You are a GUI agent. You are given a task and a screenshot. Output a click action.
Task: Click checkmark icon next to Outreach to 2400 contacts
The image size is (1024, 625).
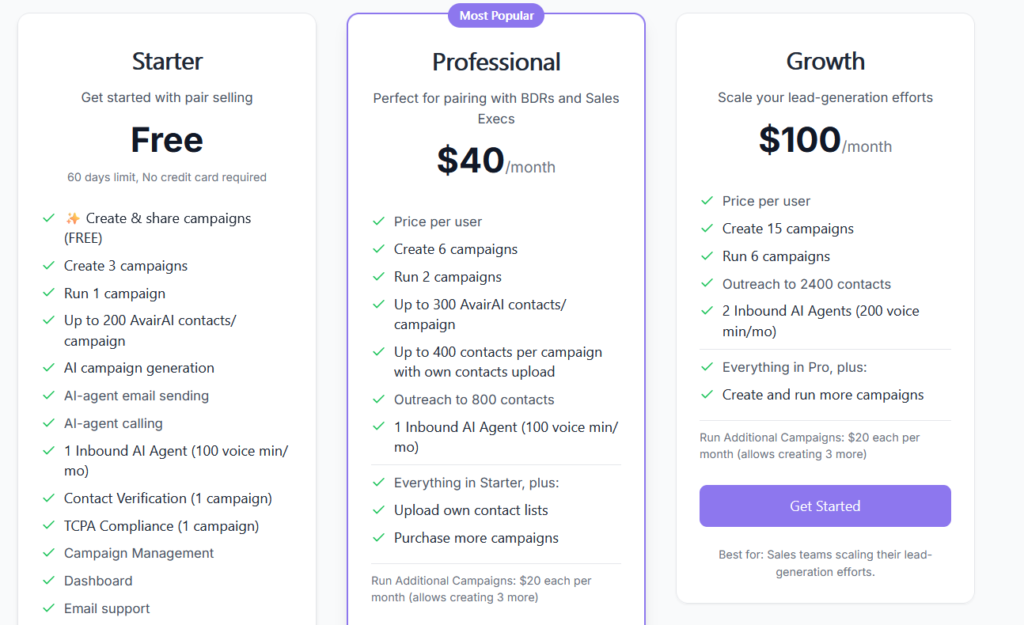[707, 284]
